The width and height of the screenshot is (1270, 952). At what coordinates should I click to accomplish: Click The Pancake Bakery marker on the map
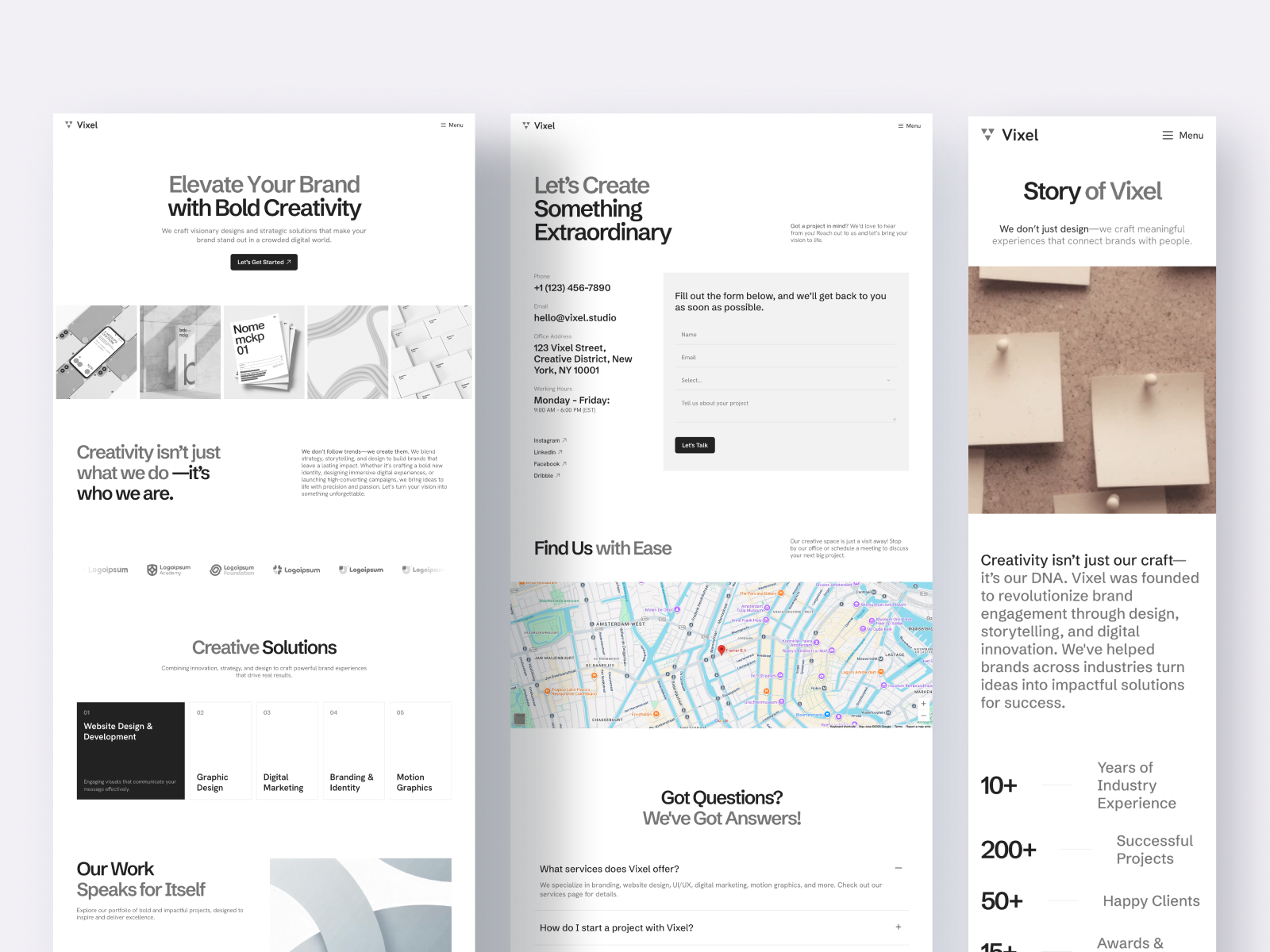tap(780, 593)
